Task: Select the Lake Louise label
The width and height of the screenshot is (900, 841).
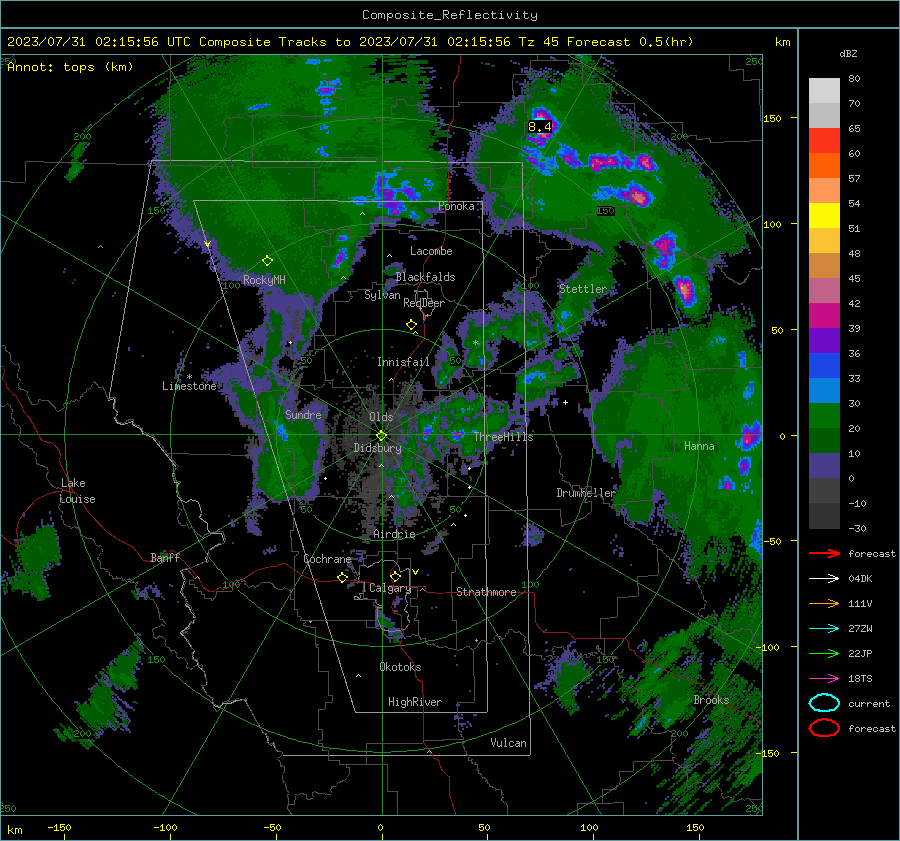Action: pos(77,491)
